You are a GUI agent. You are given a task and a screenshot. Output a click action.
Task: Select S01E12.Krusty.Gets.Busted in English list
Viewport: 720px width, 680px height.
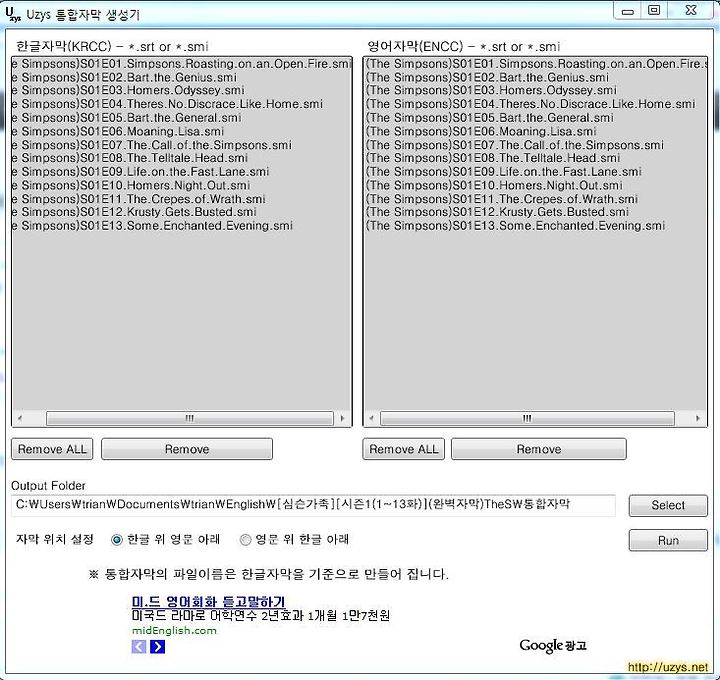535,212
